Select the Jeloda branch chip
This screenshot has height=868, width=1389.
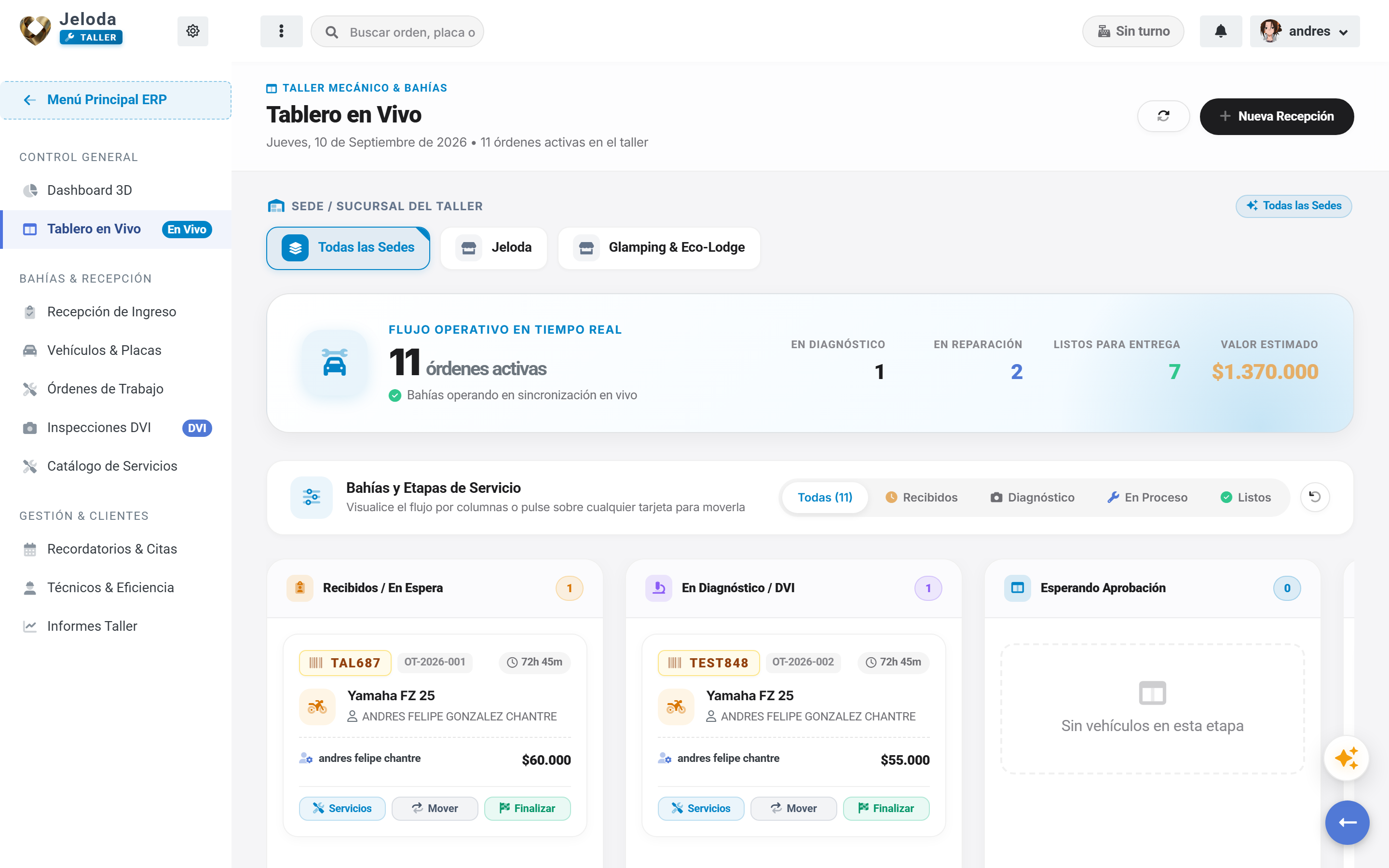click(x=493, y=248)
